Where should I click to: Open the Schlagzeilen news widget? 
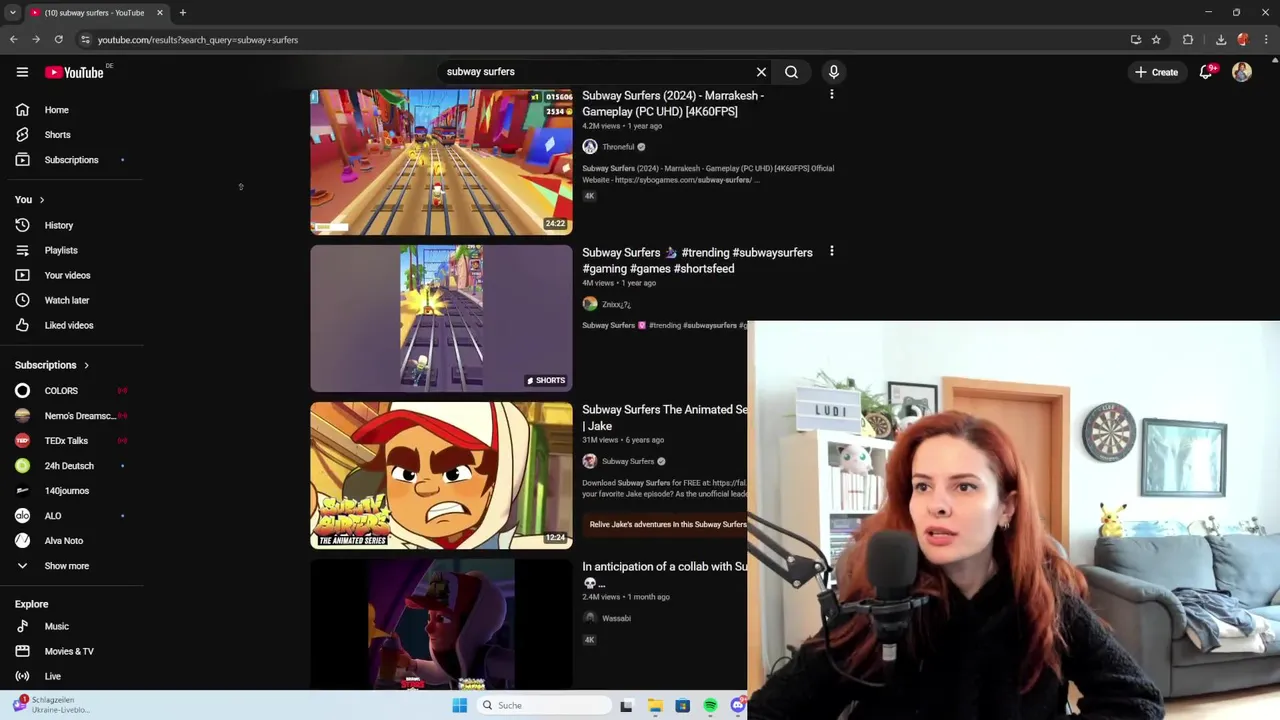point(50,705)
